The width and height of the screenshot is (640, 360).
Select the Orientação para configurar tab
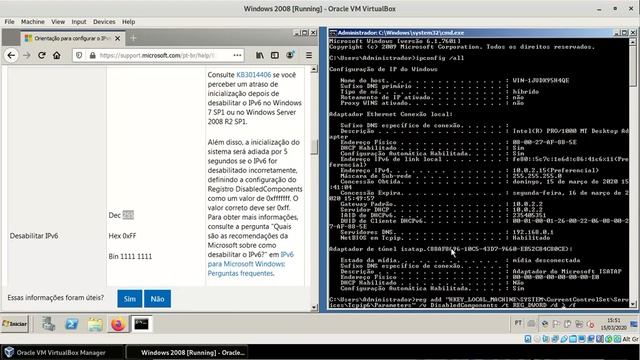(x=73, y=38)
